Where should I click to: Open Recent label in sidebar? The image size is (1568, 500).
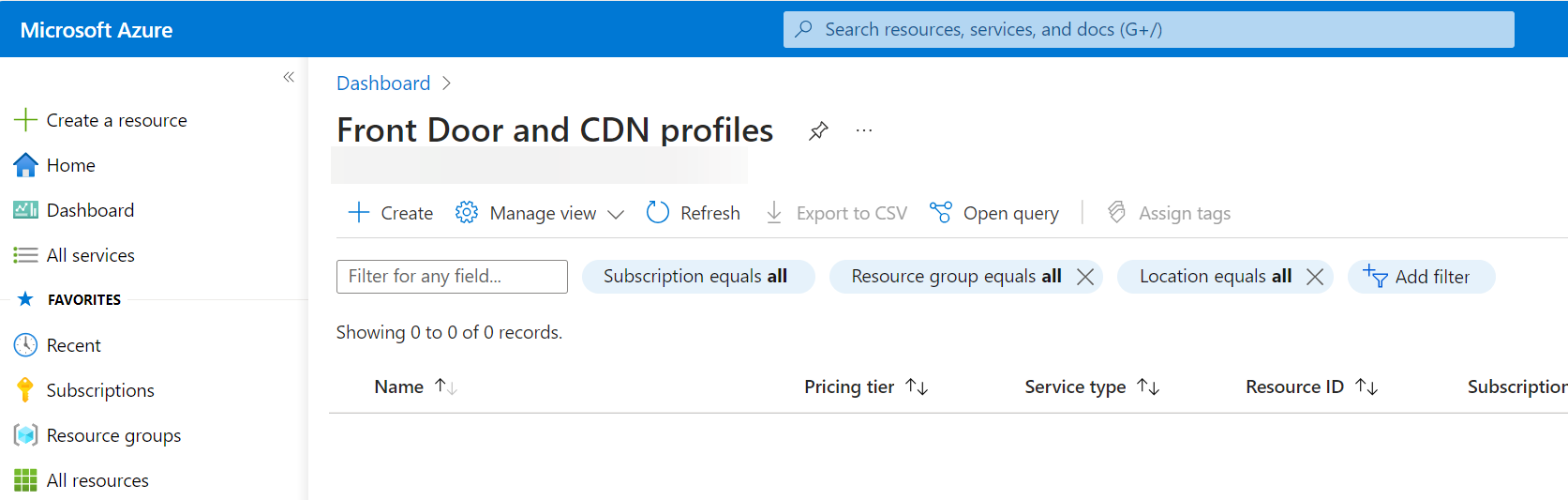(74, 345)
